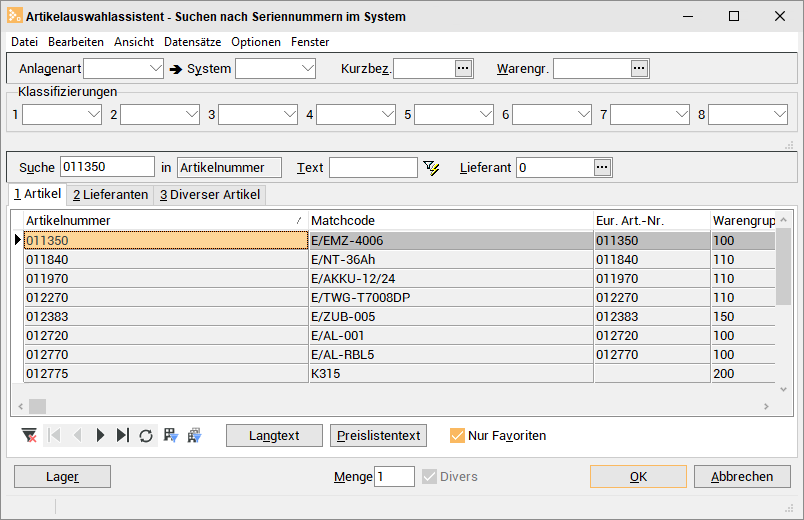Open Kurzbez. lookup ellipsis button
804x520 pixels.
click(464, 68)
